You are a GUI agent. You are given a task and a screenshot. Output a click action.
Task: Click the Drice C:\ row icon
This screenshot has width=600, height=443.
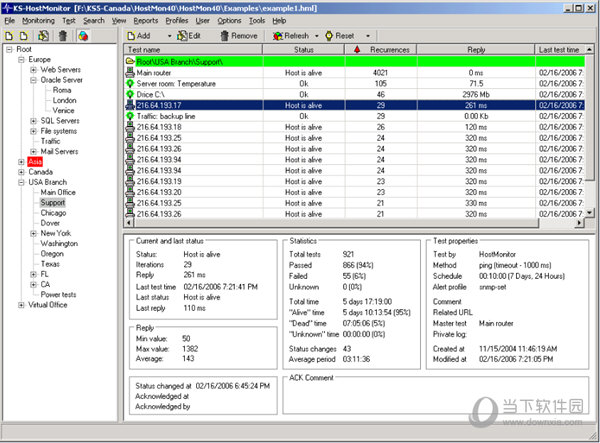(x=130, y=94)
